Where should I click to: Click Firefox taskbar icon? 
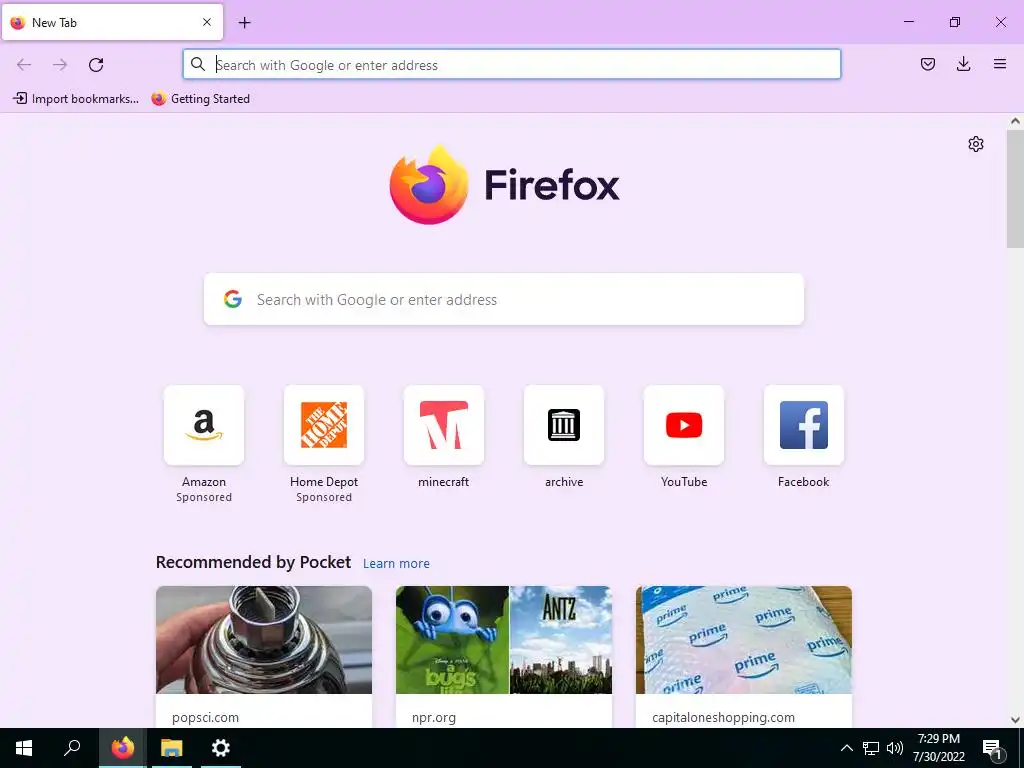(122, 748)
